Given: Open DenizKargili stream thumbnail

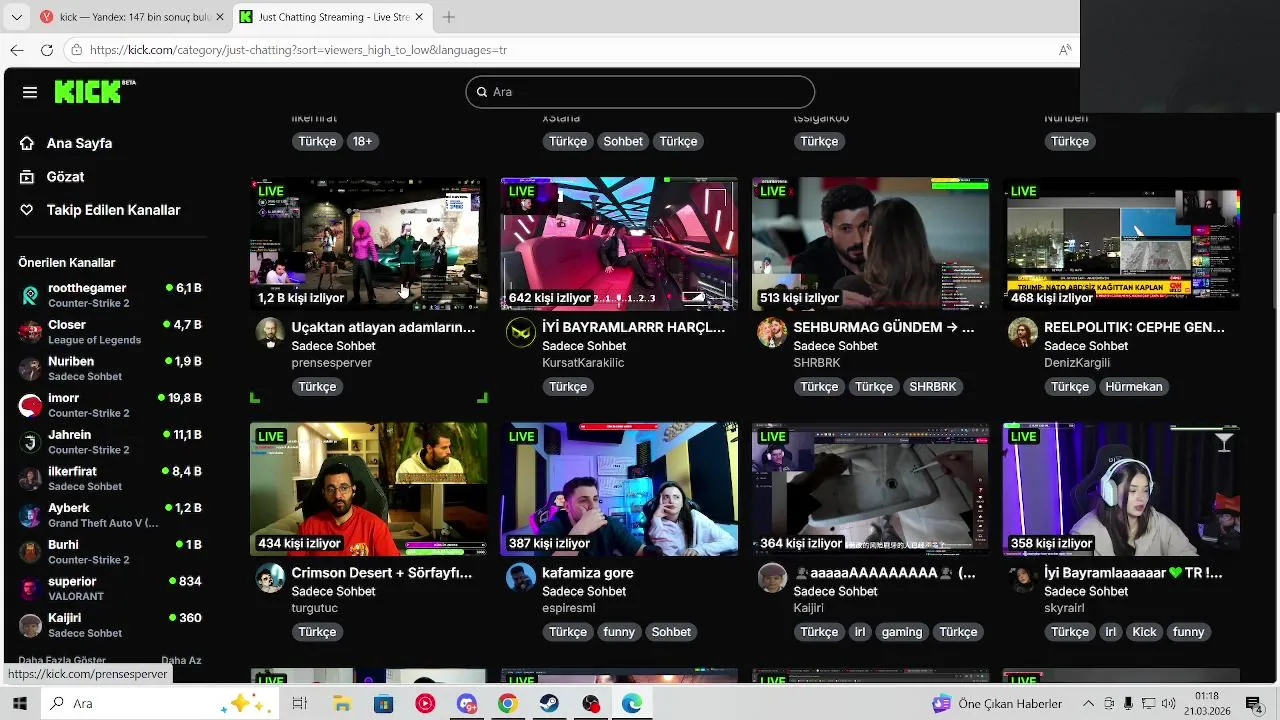Looking at the screenshot, I should click(x=1121, y=244).
